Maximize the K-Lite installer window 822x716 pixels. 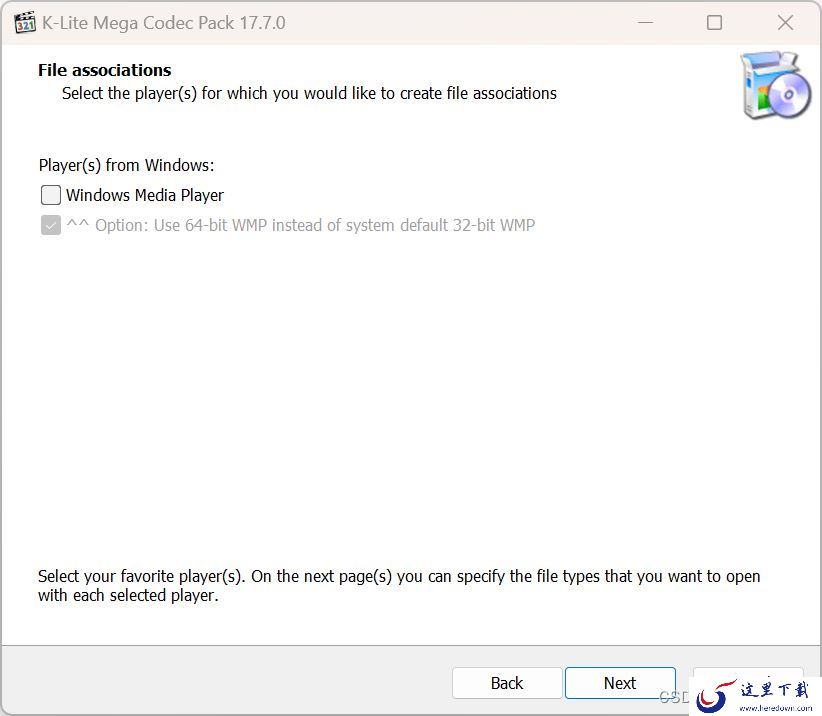(714, 23)
